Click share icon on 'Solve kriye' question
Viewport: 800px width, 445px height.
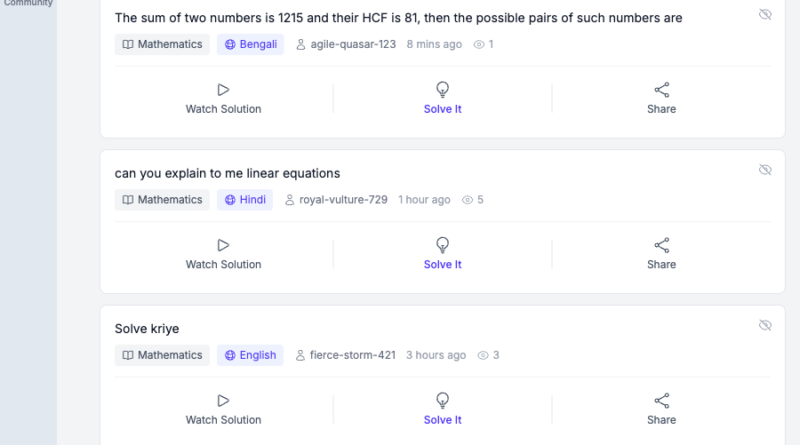point(661,401)
